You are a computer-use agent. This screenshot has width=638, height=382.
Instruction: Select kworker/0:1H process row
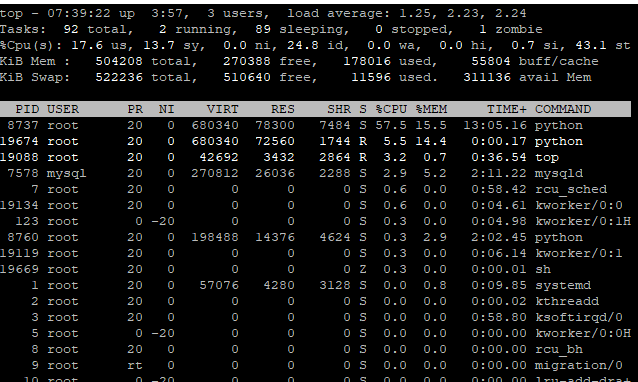(x=315, y=221)
